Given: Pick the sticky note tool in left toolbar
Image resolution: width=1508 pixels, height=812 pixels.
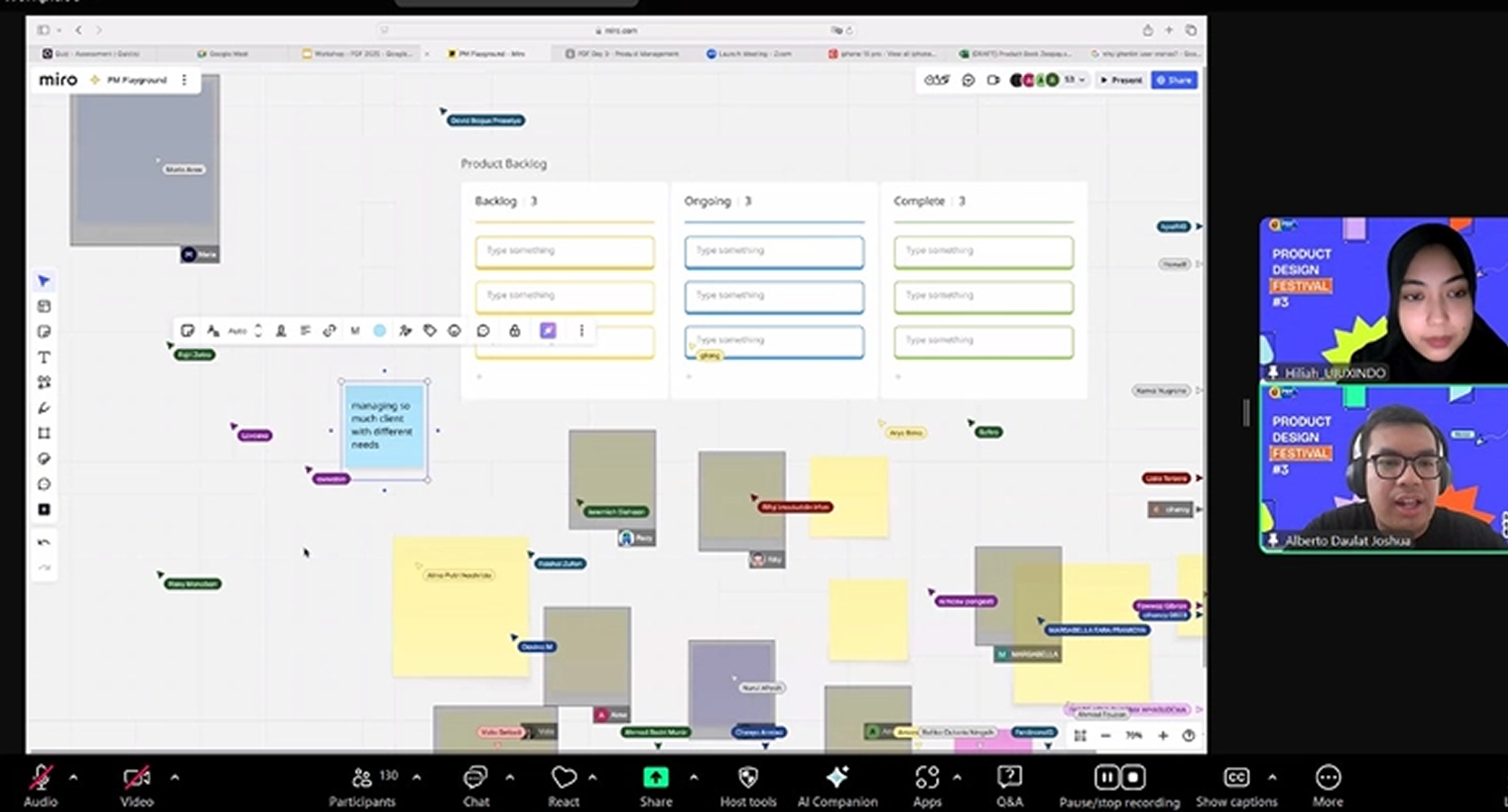Looking at the screenshot, I should (x=43, y=332).
